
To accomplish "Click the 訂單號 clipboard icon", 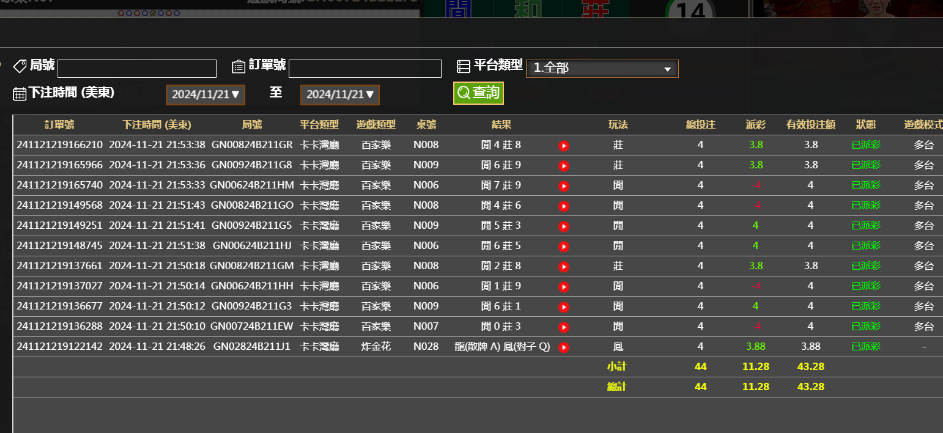I will (238, 66).
